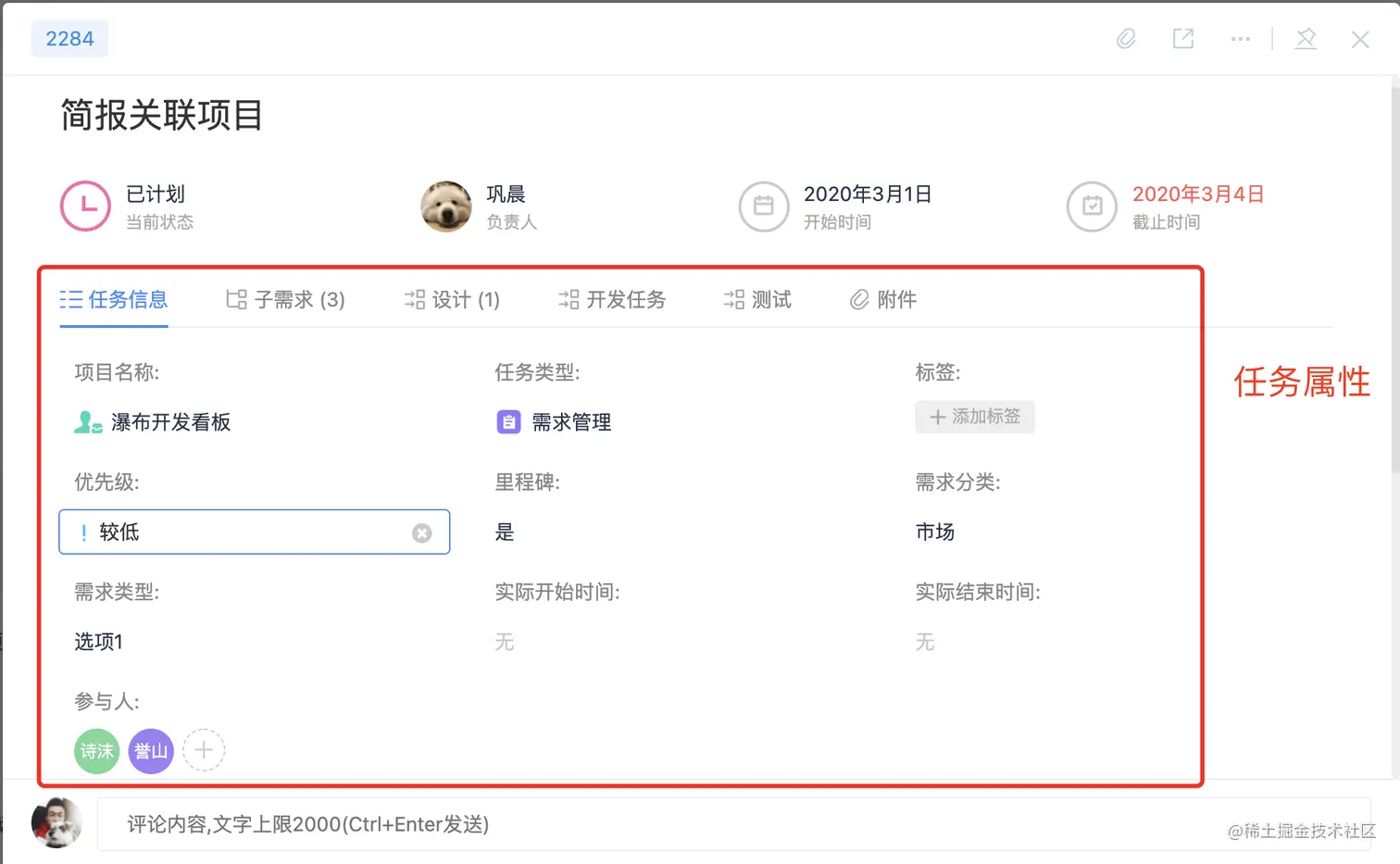The image size is (1400, 864).
Task: Switch to 测试 tab
Action: point(757,299)
